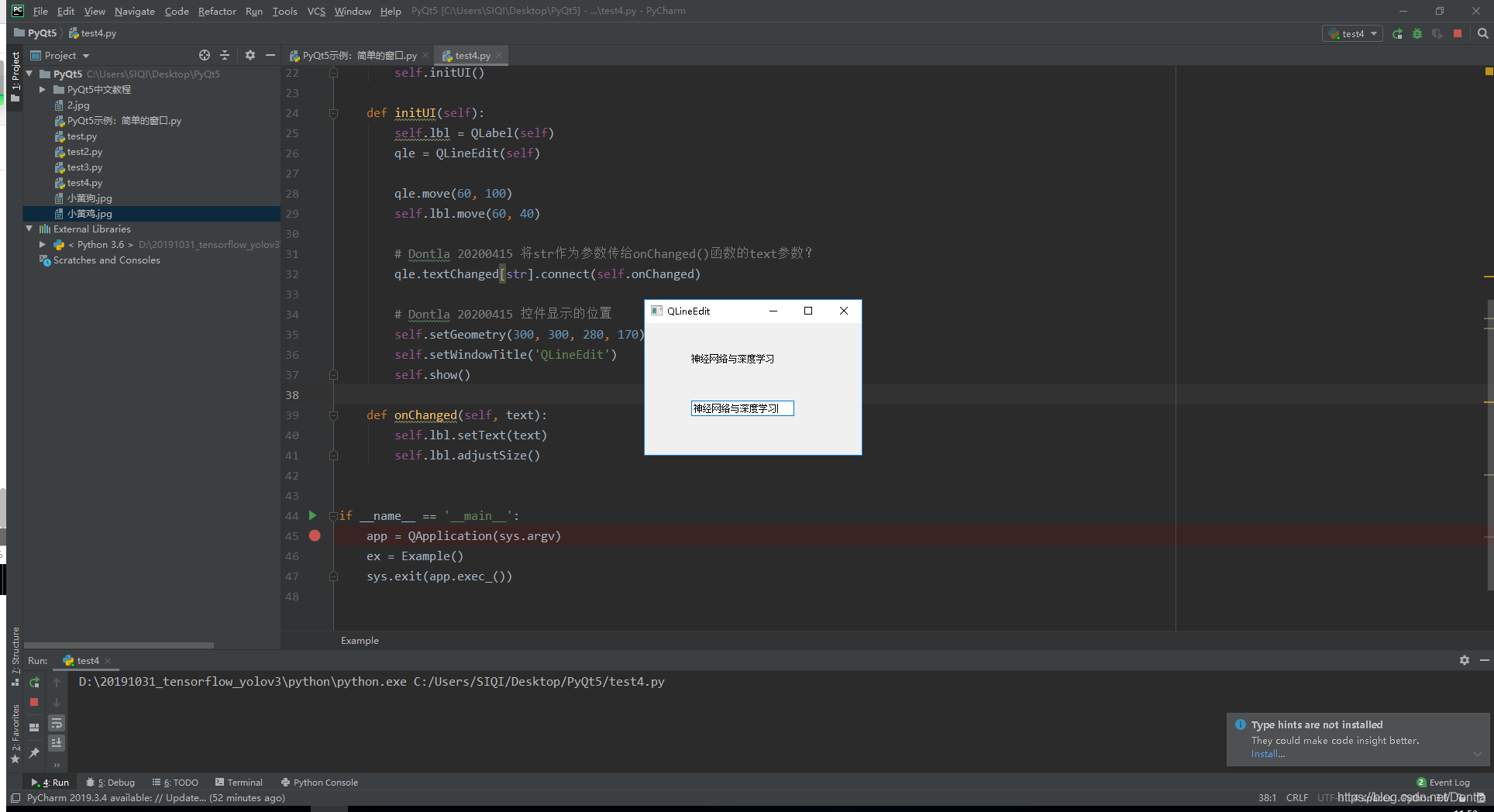1494x812 pixels.
Task: Collapse all with the project panel collapse icon
Action: [x=225, y=55]
